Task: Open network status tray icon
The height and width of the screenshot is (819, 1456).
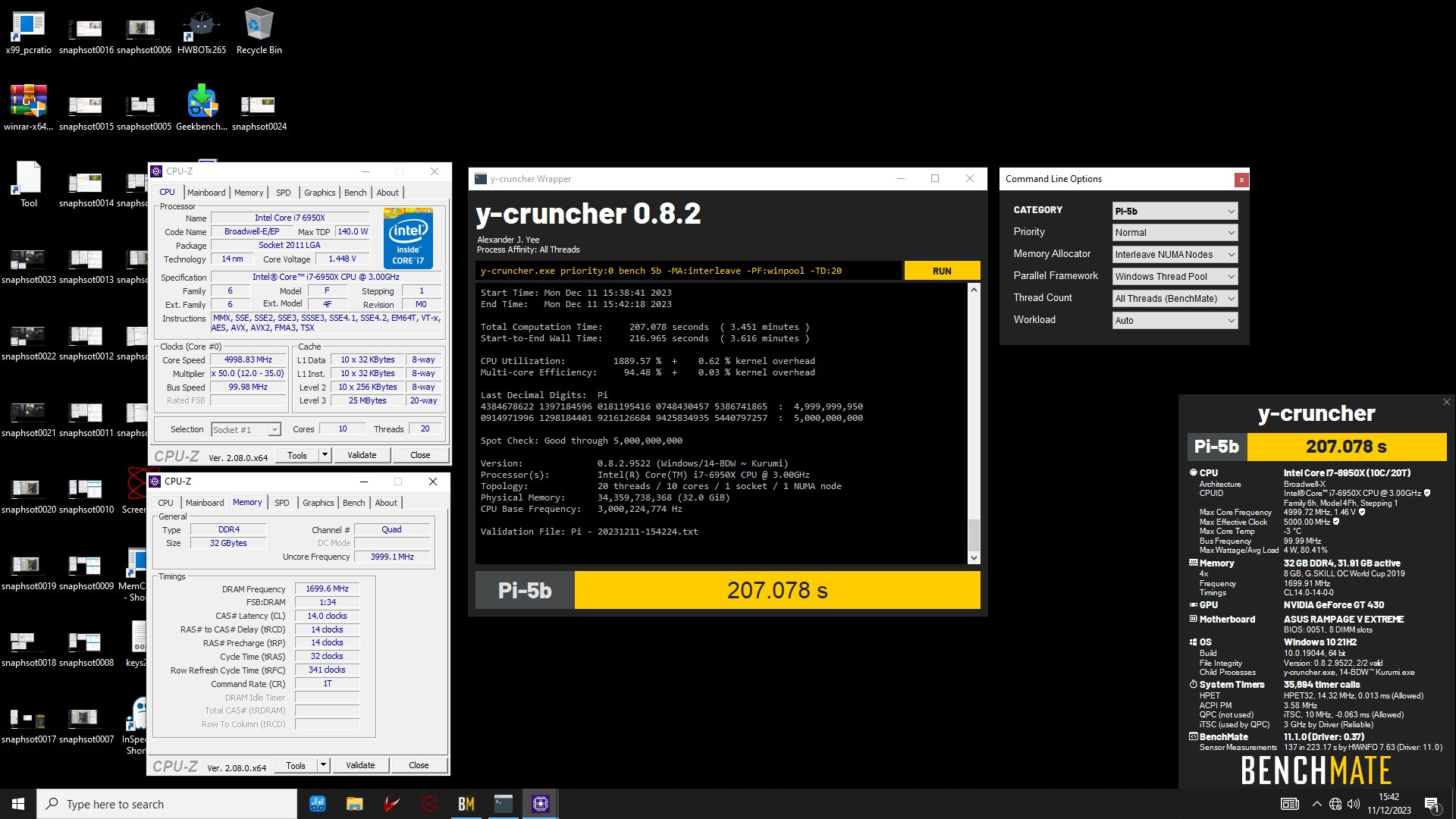Action: pyautogui.click(x=1335, y=804)
